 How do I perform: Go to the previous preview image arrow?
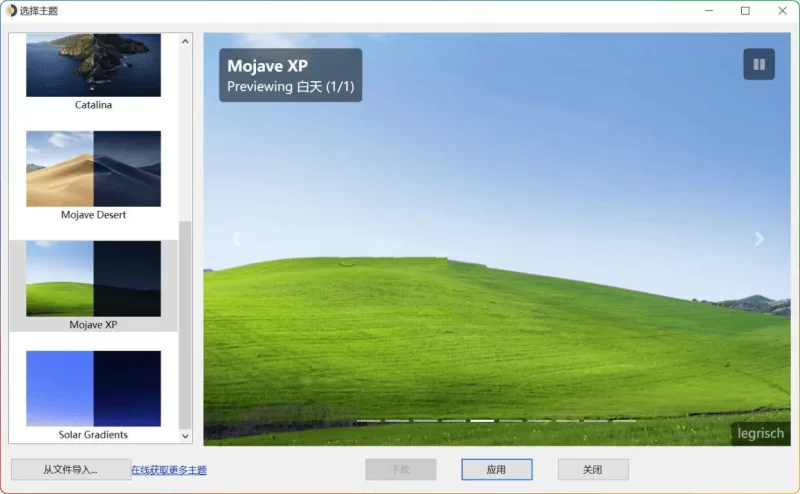[236, 239]
